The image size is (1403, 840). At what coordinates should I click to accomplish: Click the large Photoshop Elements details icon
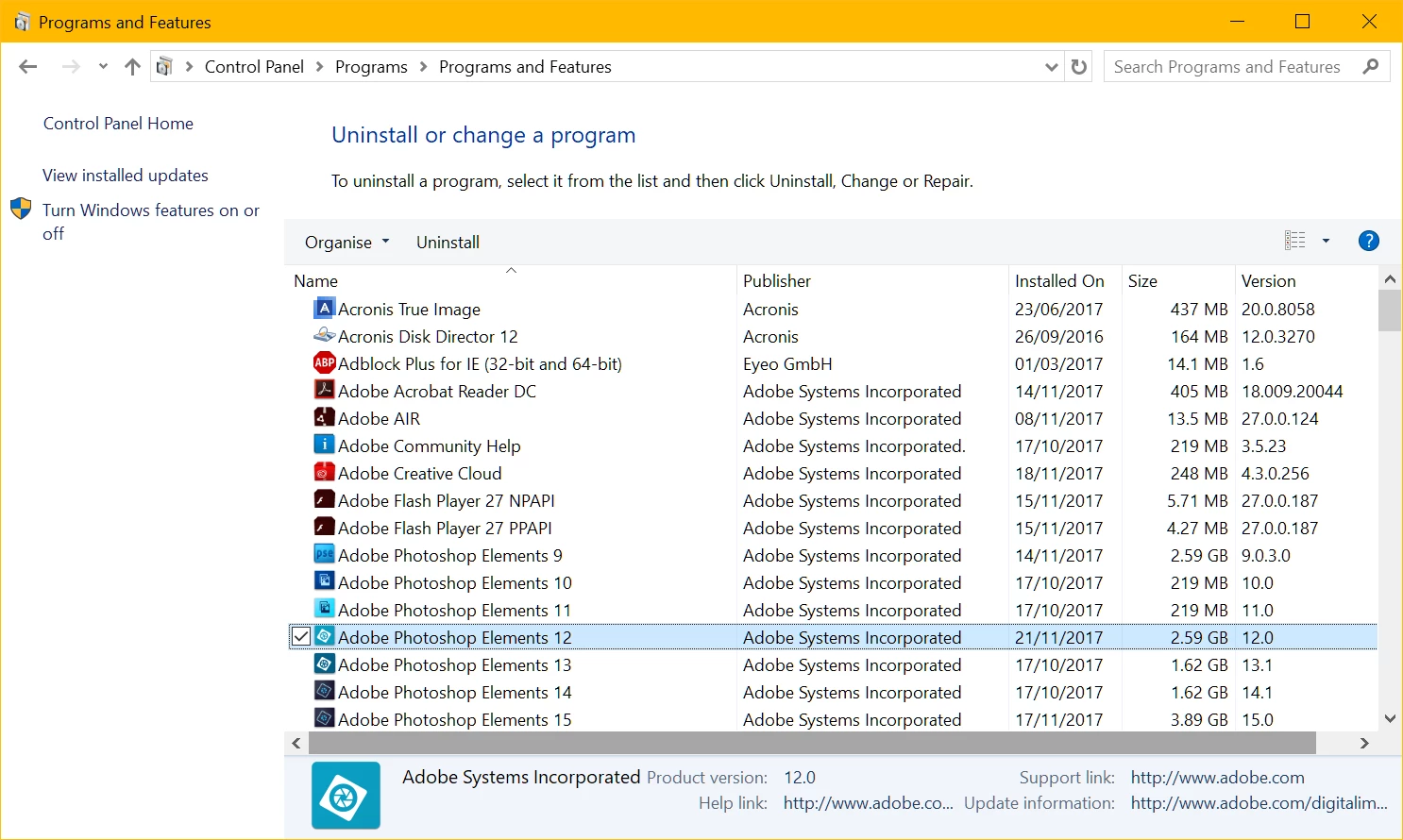click(x=346, y=796)
